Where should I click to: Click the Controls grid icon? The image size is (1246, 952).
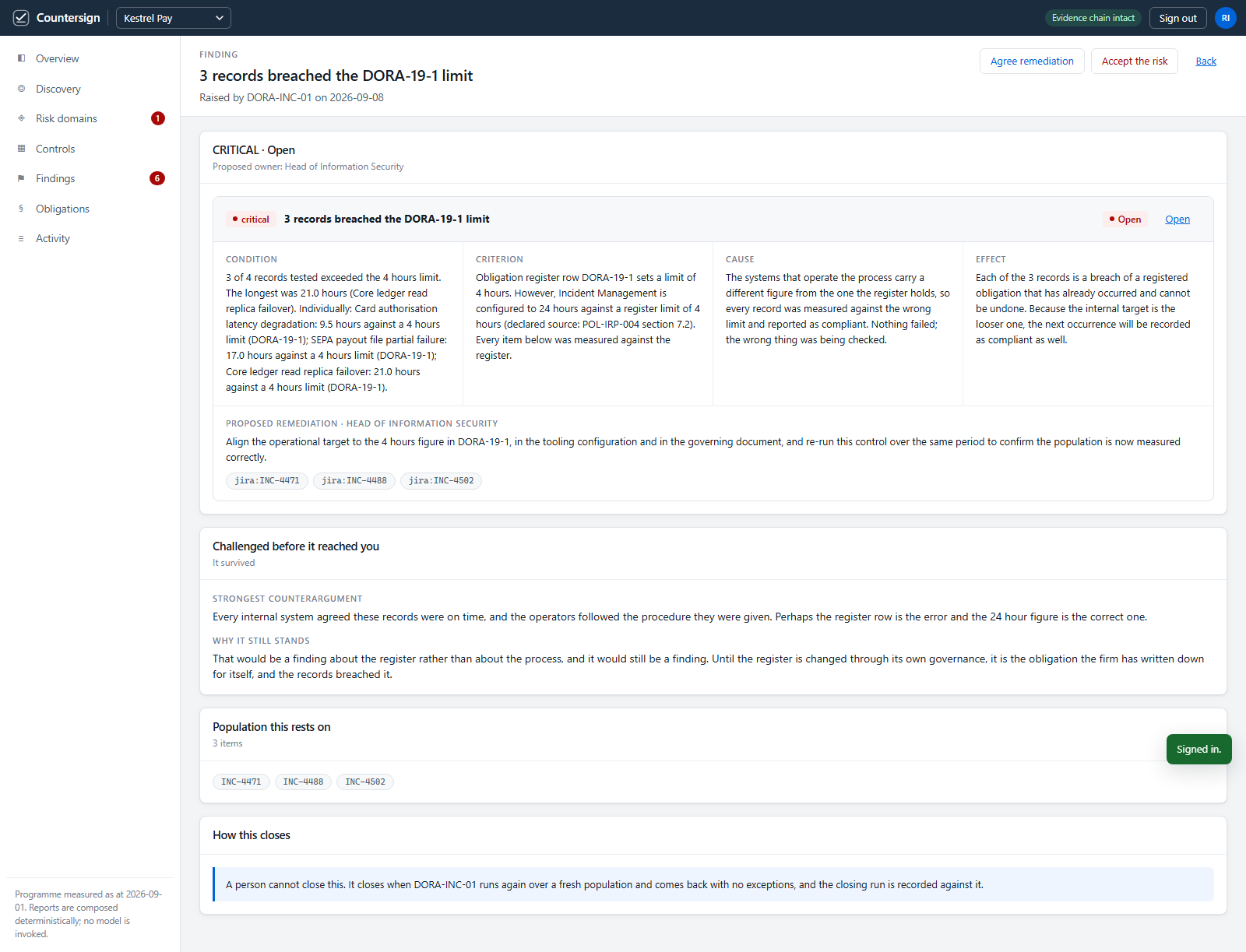pos(21,149)
